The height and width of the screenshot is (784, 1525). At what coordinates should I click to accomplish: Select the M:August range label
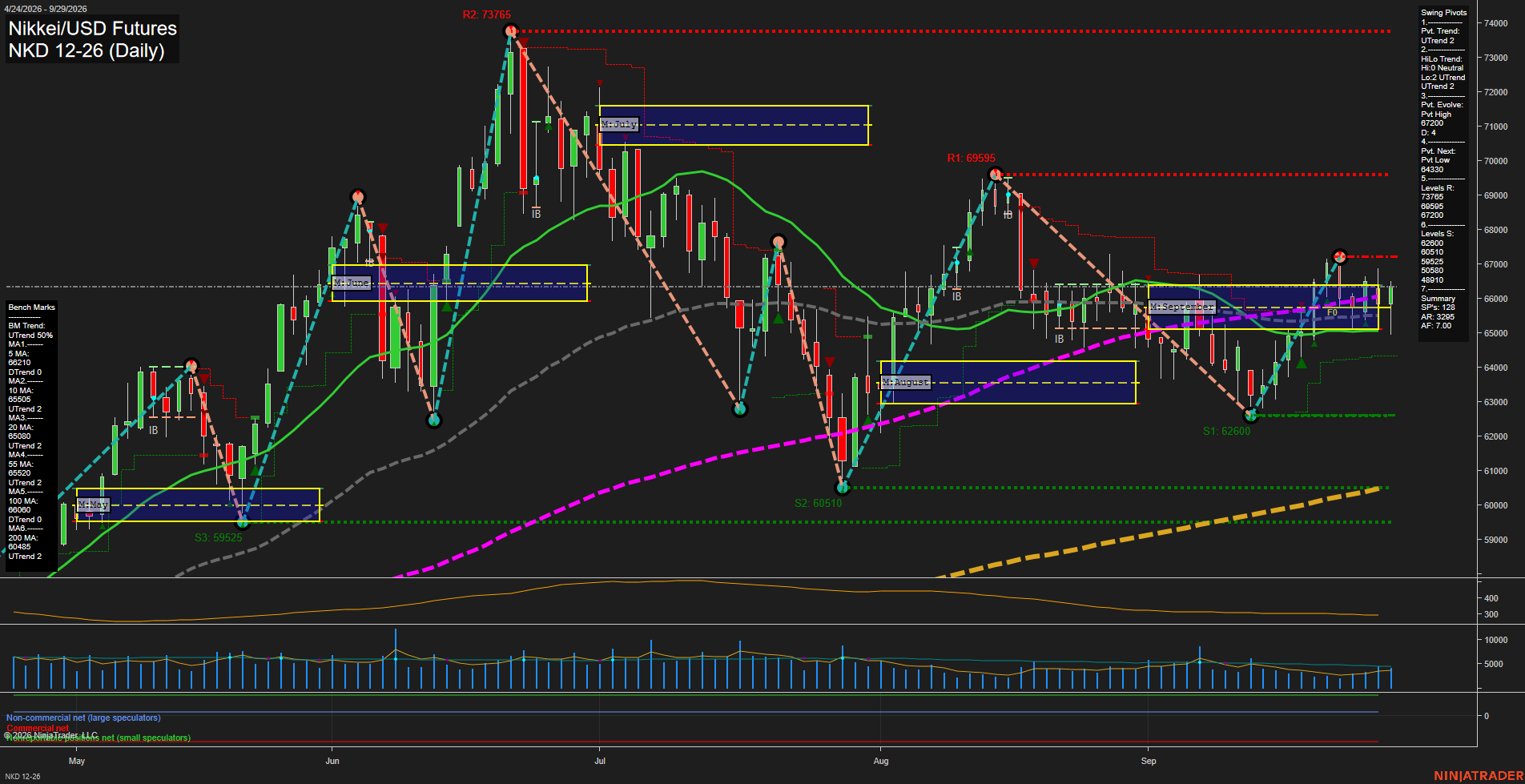pyautogui.click(x=906, y=382)
